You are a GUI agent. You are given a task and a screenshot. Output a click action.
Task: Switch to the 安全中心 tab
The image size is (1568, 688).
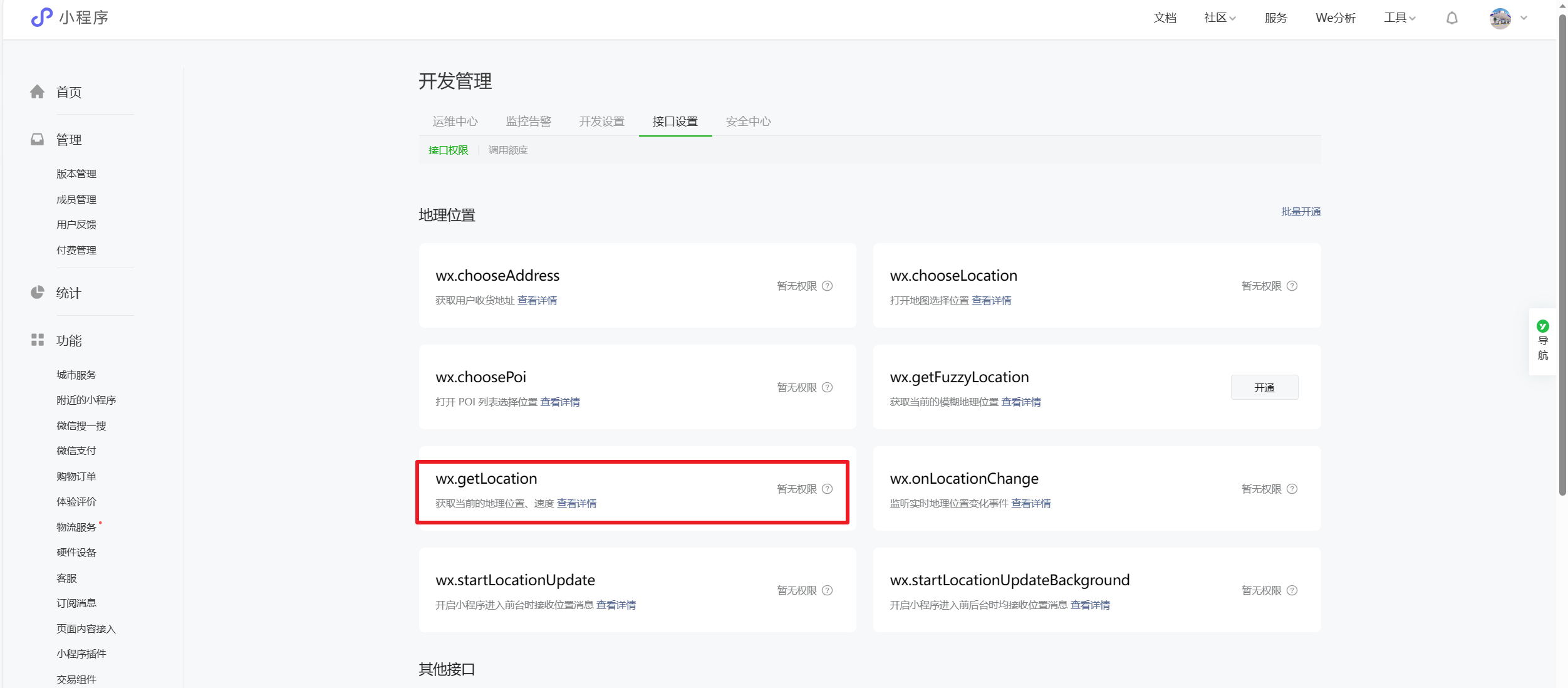pos(748,122)
